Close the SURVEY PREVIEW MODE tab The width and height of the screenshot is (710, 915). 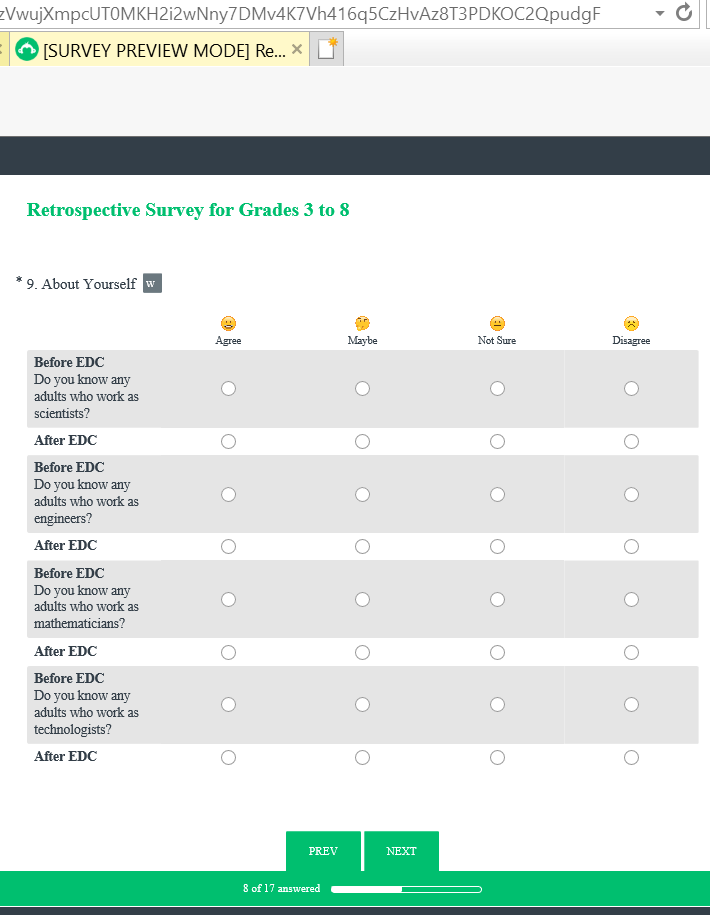(296, 50)
